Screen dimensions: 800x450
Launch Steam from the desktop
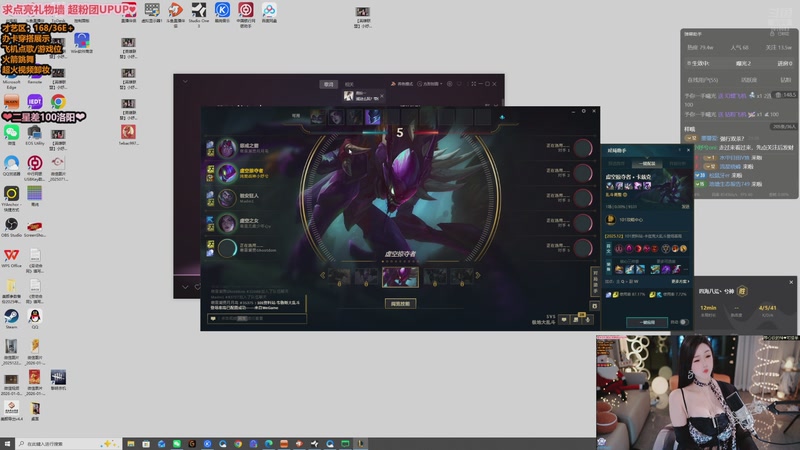point(11,316)
